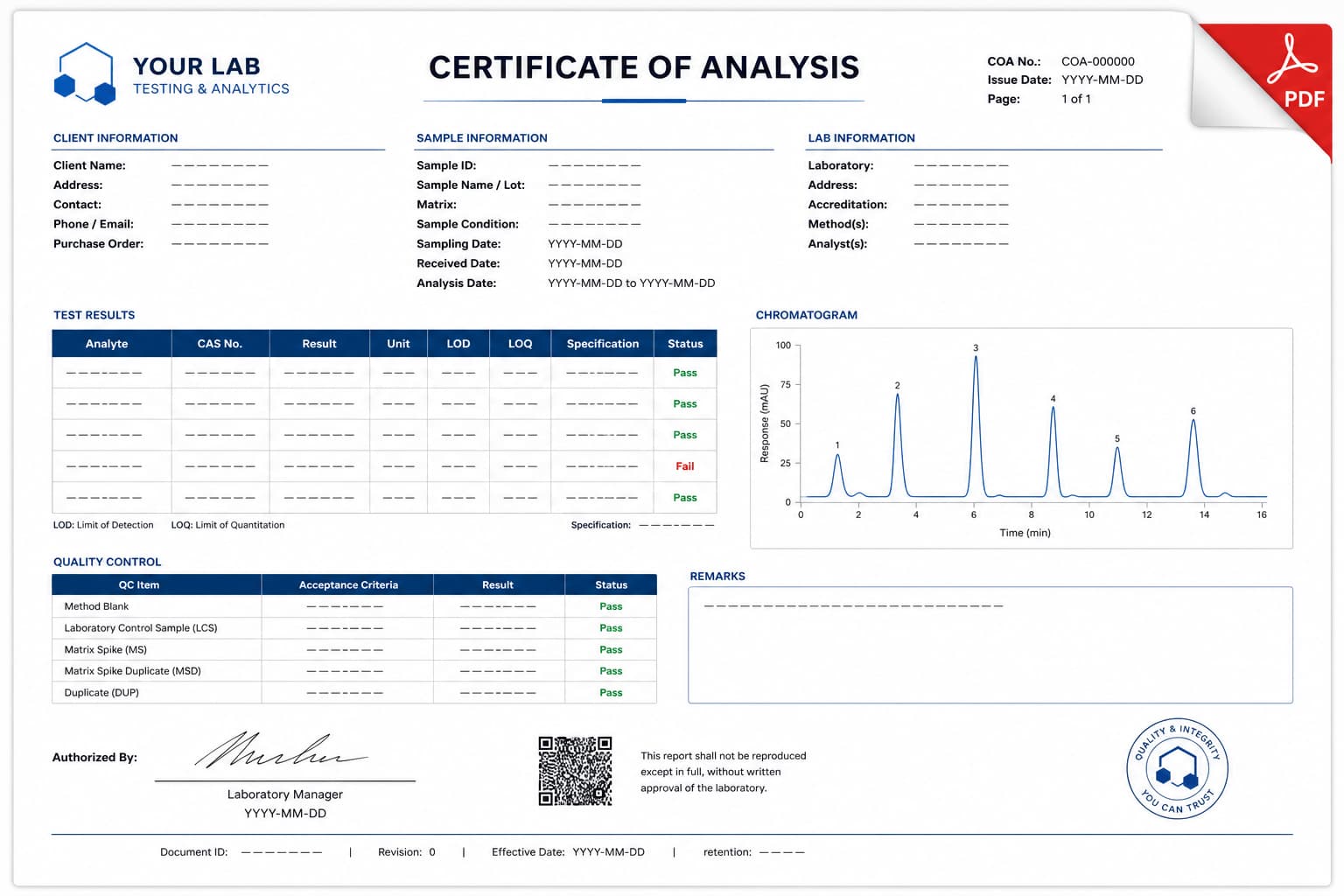
Task: Click the Pass status for Duplicate (DUP)
Action: (x=611, y=693)
